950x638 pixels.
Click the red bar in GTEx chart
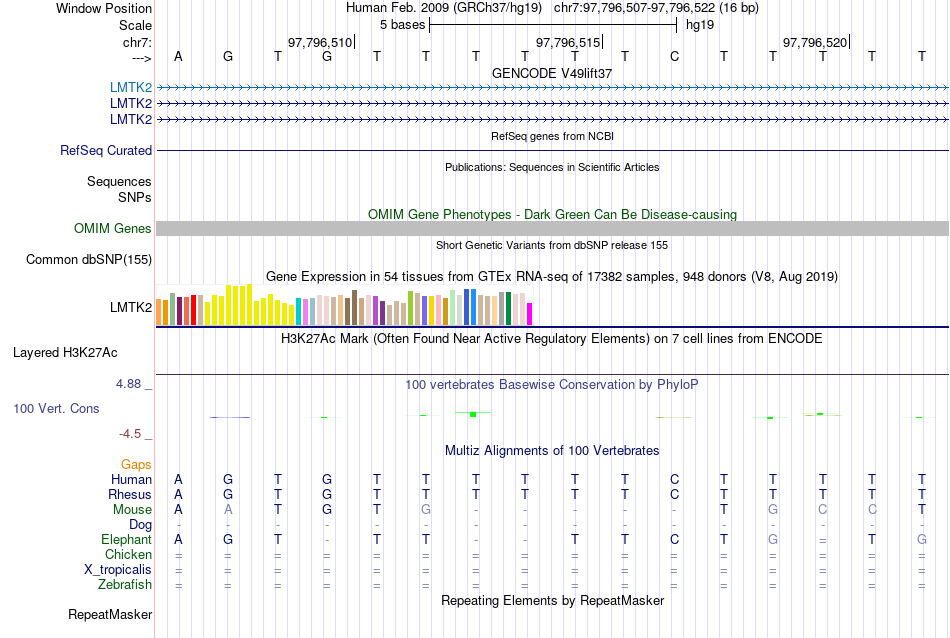pyautogui.click(x=193, y=310)
